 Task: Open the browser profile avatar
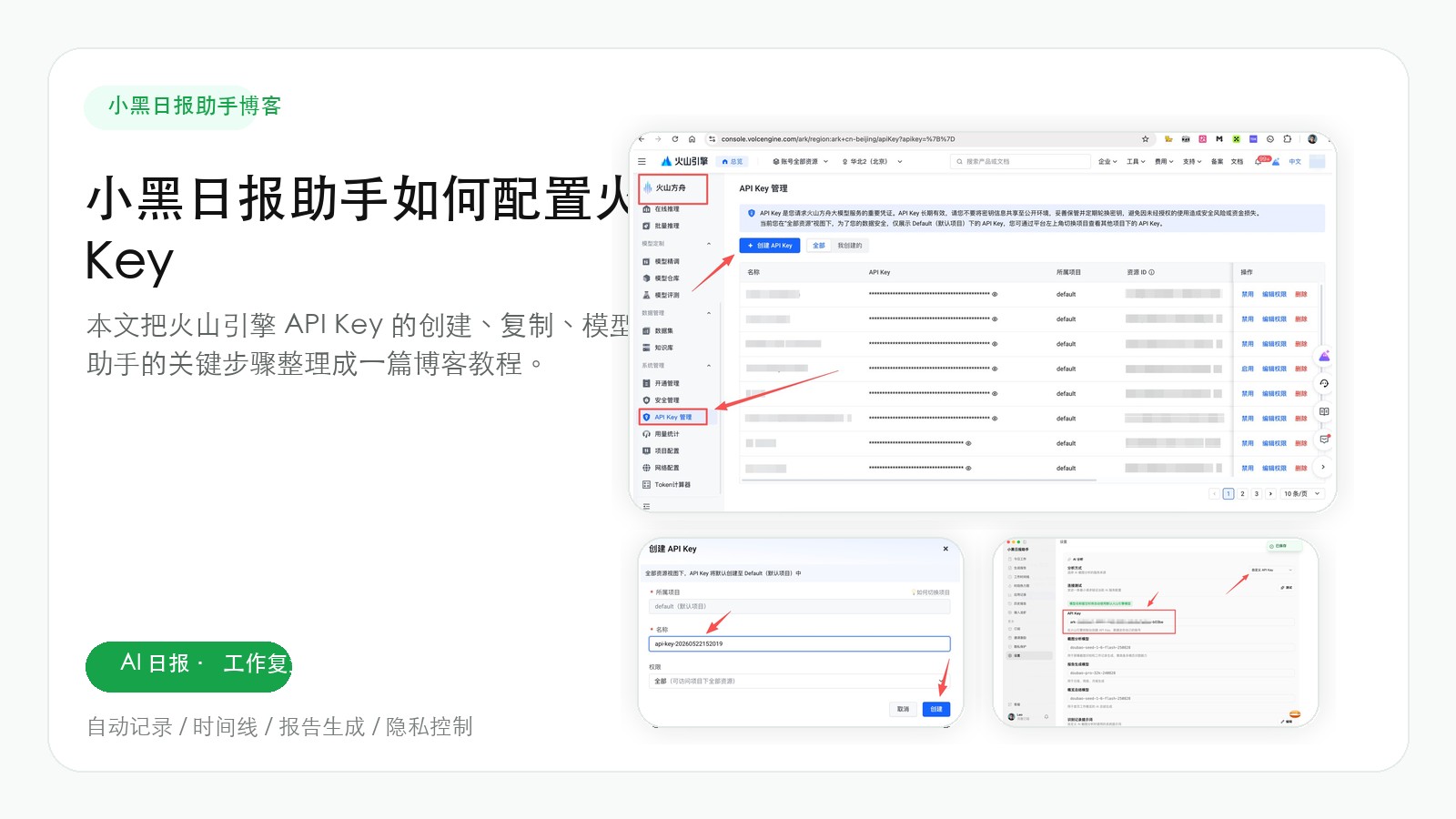[1312, 139]
